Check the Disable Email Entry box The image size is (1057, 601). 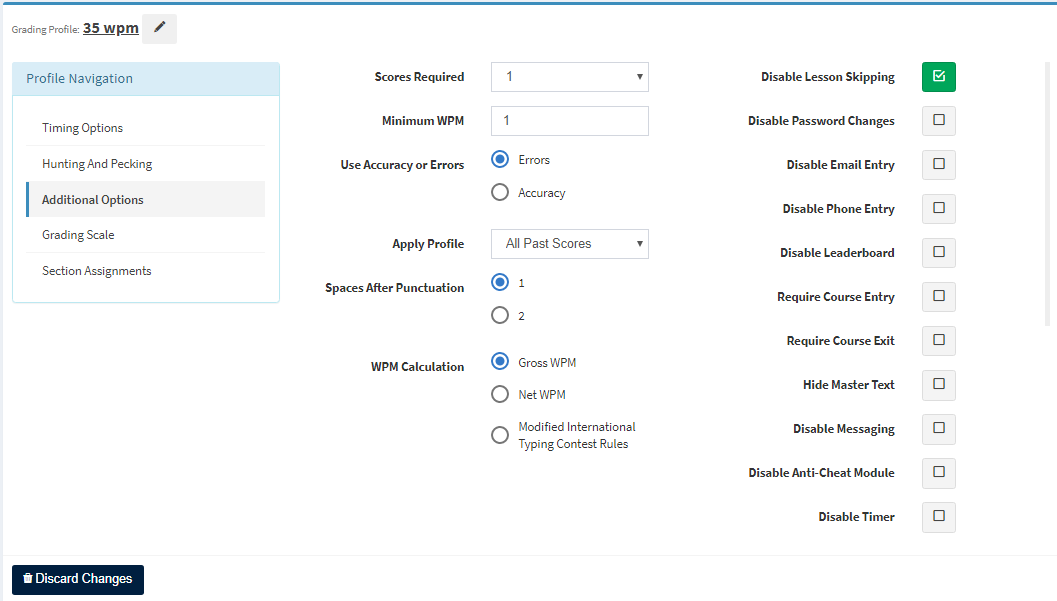point(938,164)
